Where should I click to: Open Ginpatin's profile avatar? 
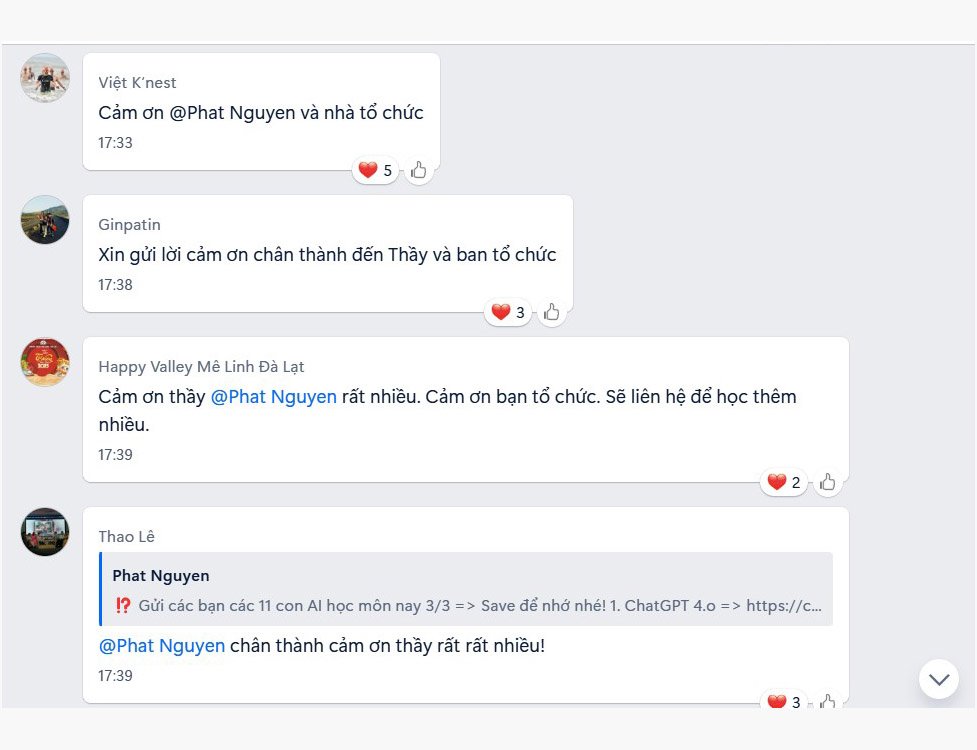45,220
